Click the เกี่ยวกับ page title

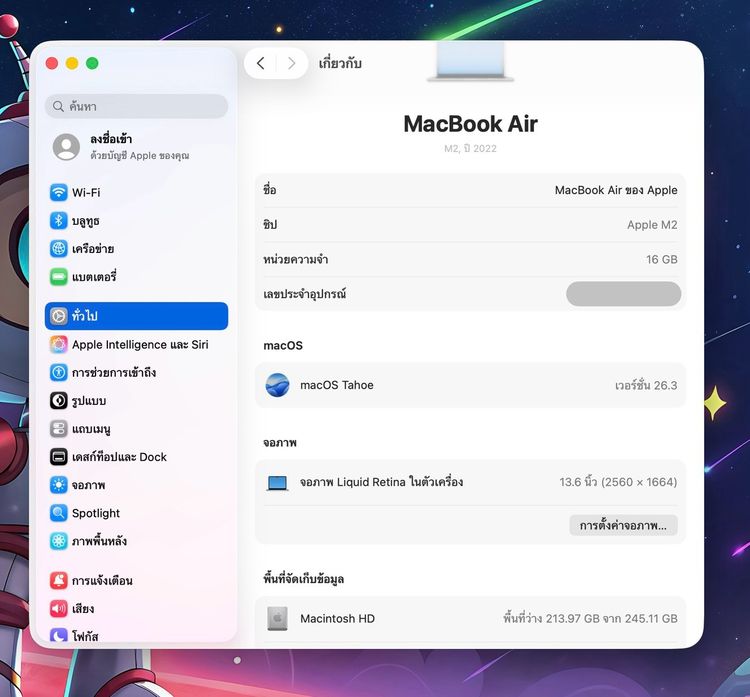pyautogui.click(x=340, y=63)
